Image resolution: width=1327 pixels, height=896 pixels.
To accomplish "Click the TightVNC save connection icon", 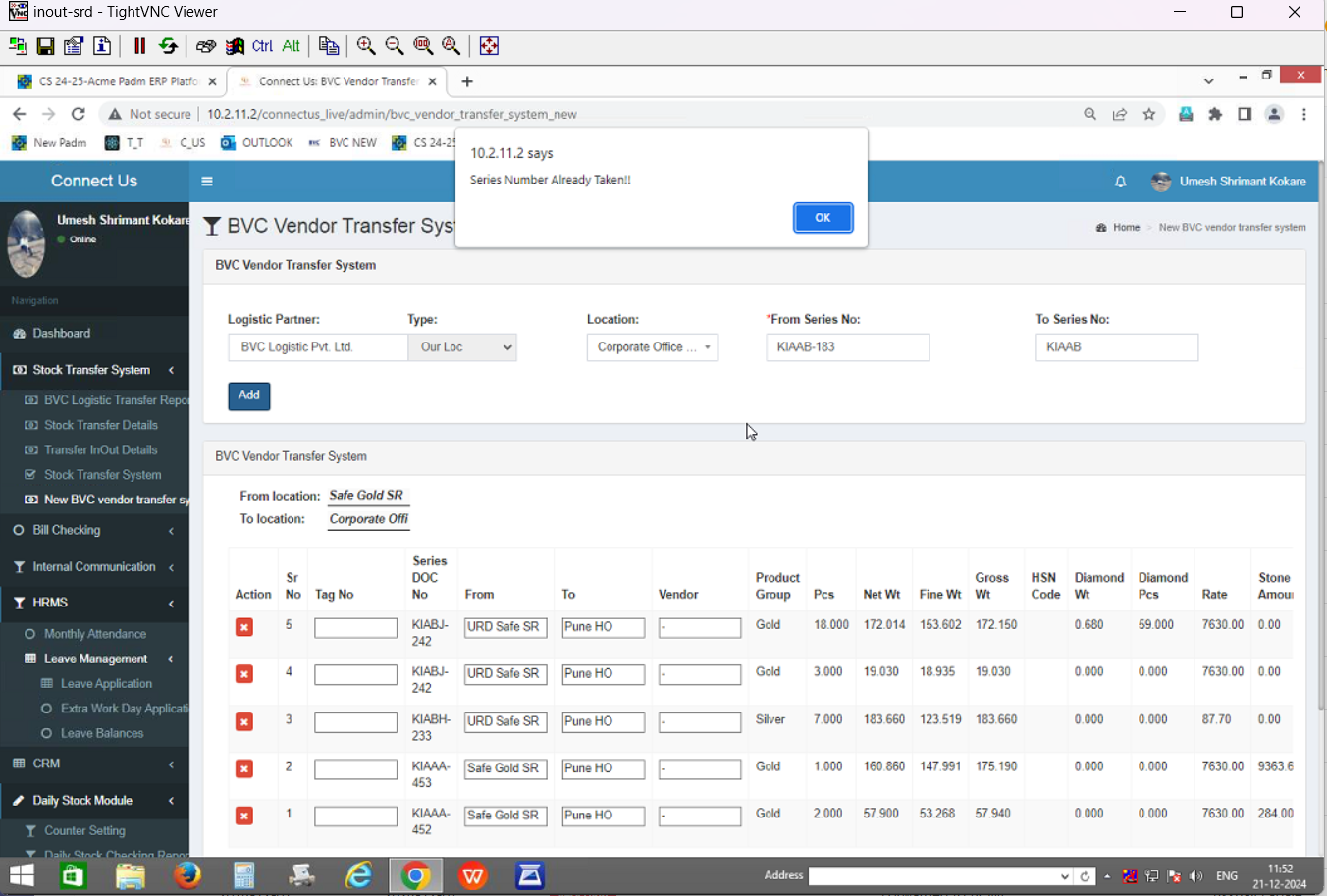I will pyautogui.click(x=45, y=46).
